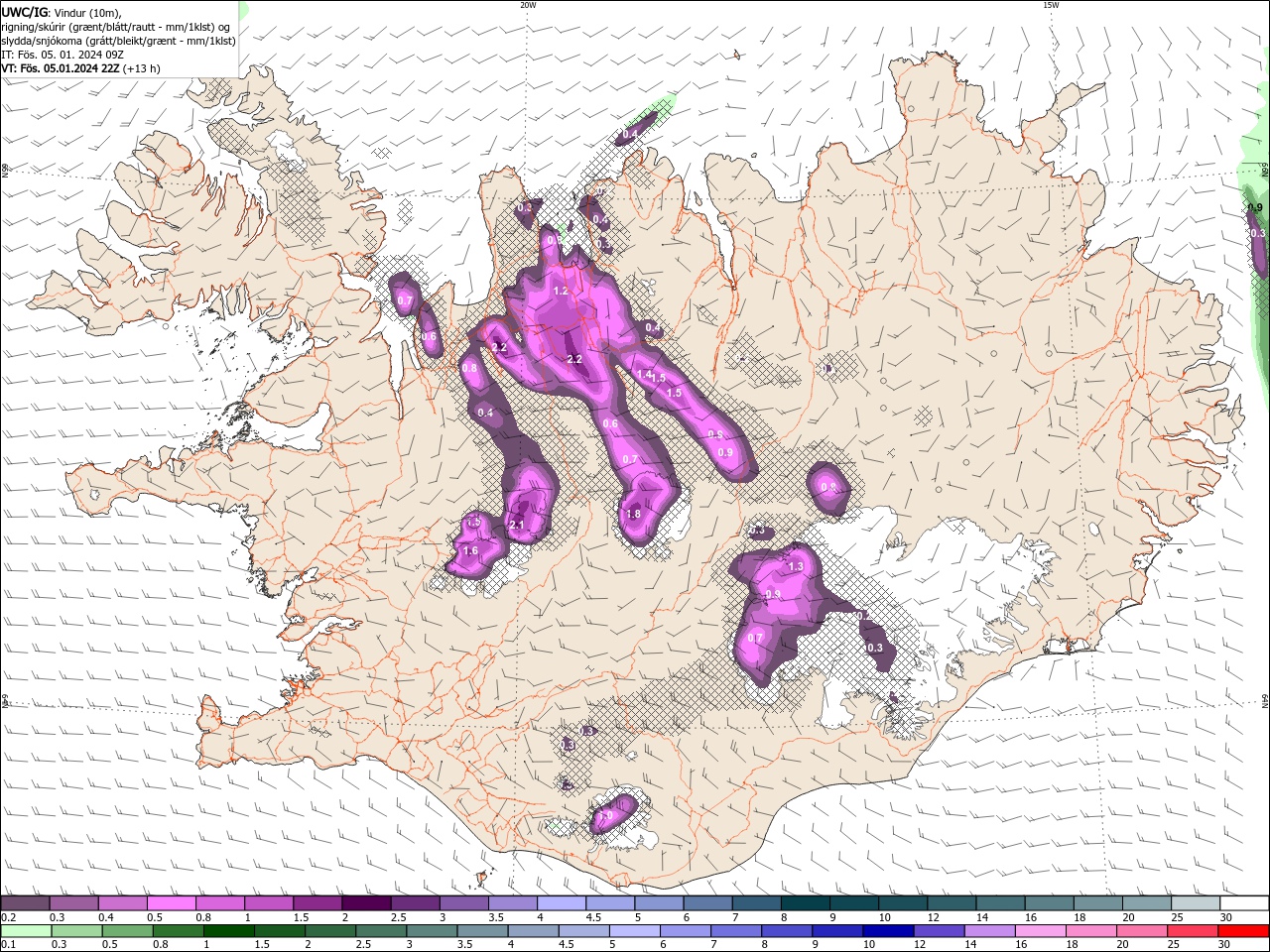This screenshot has height=952, width=1270.
Task: Select the 2.5 grey-green swatch in lower legend
Action: point(381,931)
